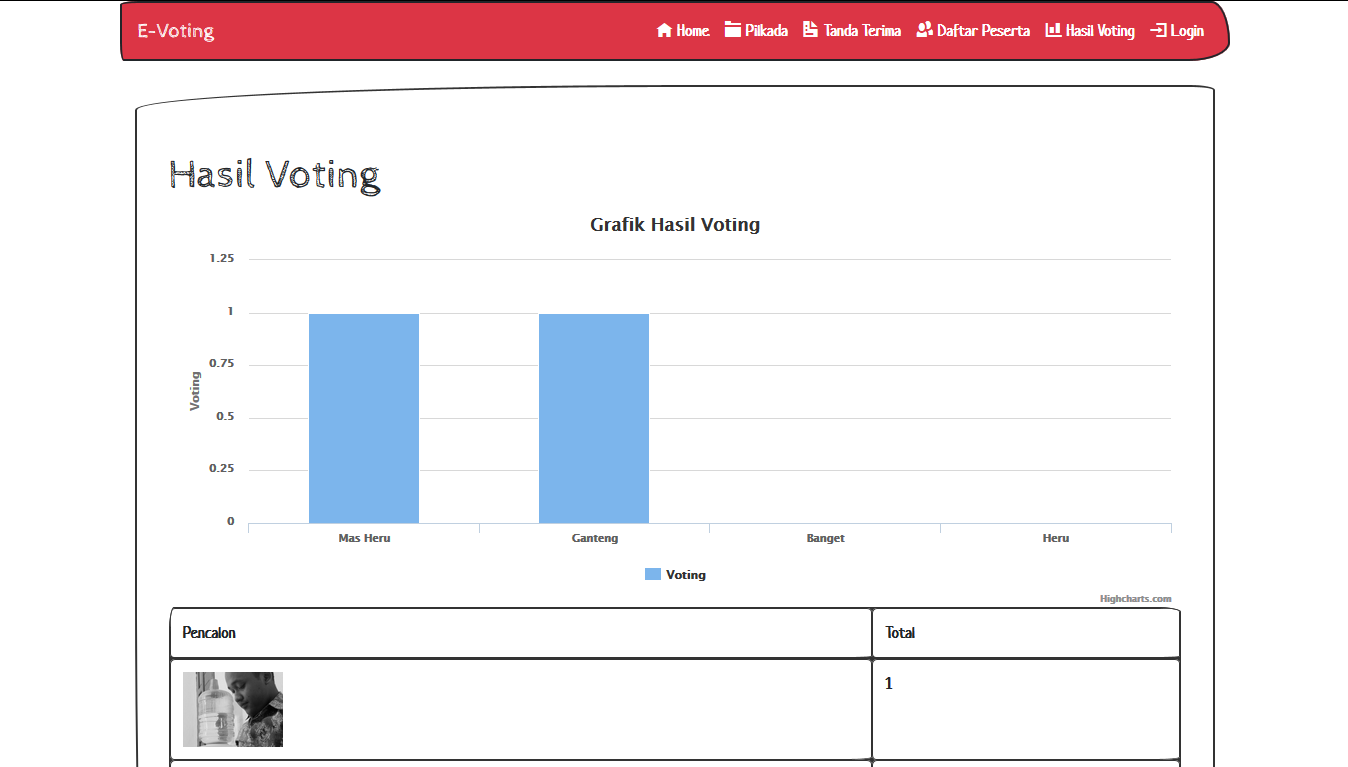The width and height of the screenshot is (1348, 767).
Task: Click the Total column header
Action: pos(900,633)
